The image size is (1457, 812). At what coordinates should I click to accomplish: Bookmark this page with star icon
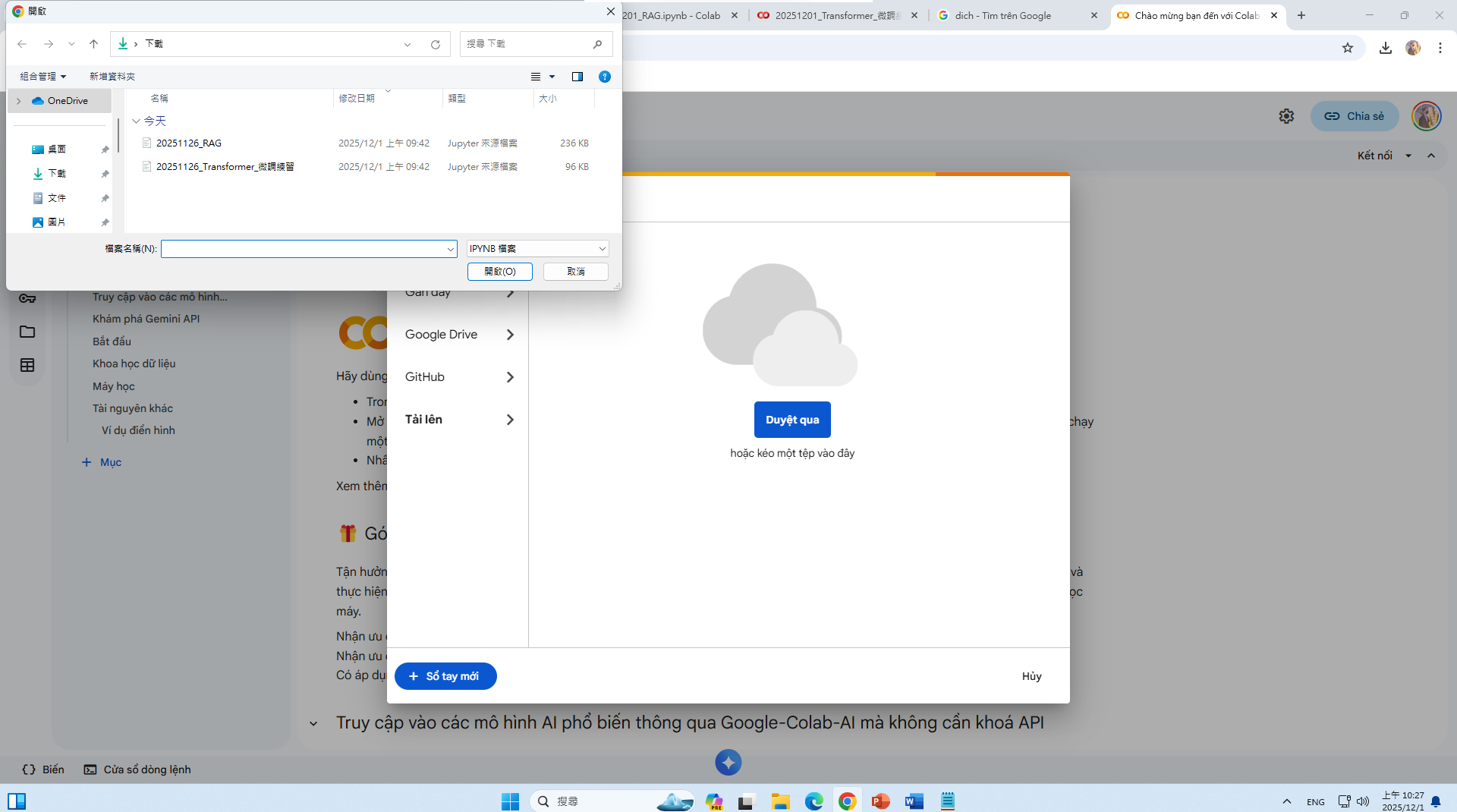(x=1348, y=48)
